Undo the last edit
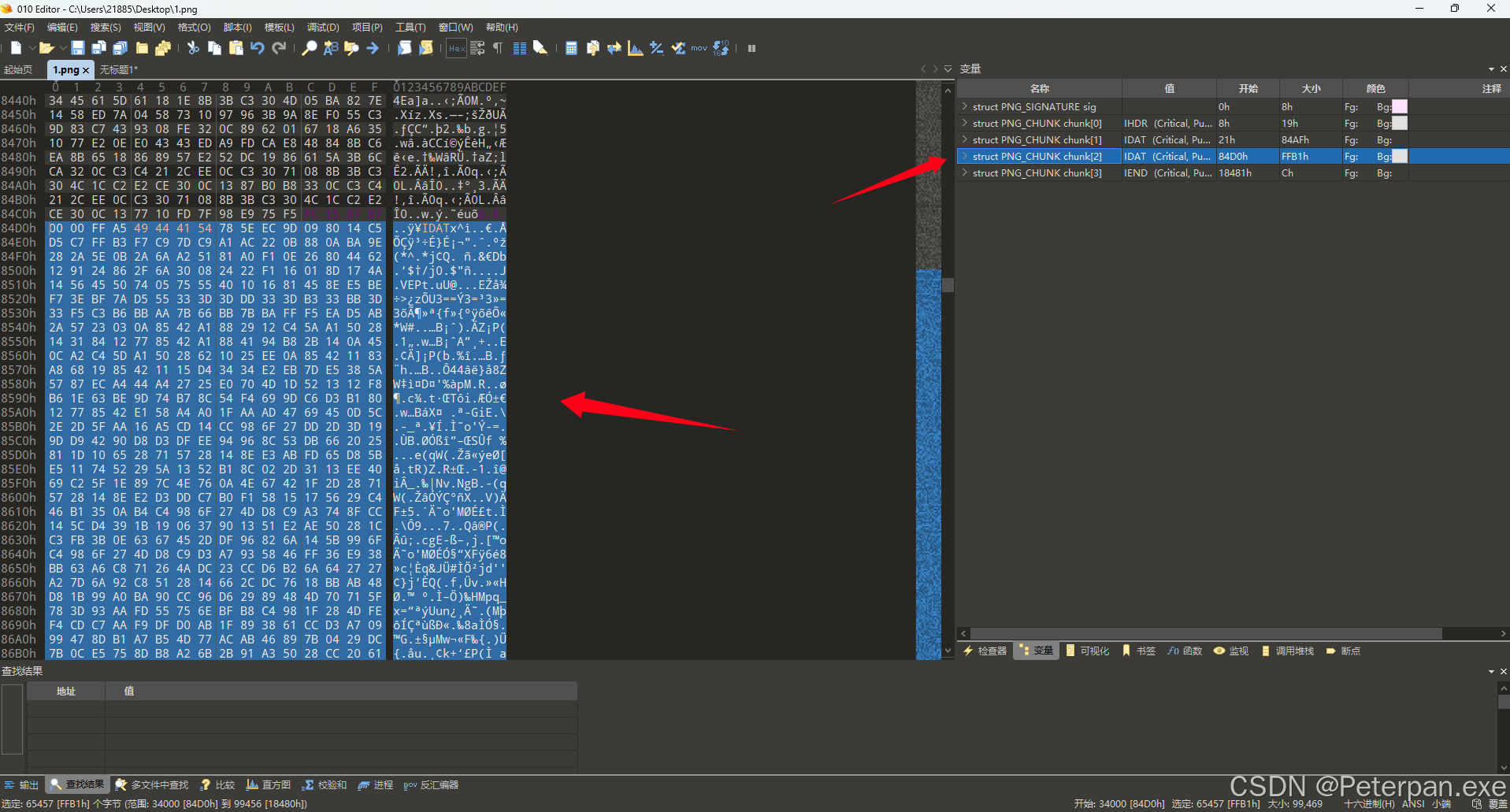This screenshot has height=812, width=1510. click(x=257, y=48)
